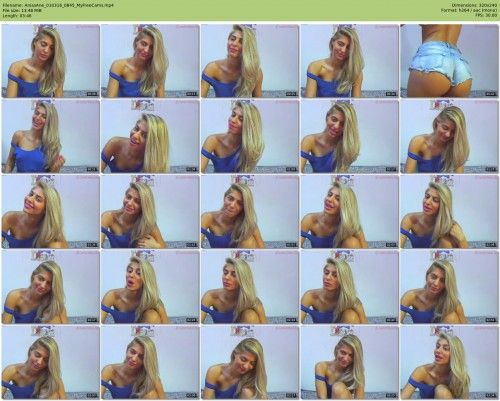Viewport: 500px width, 401px height.
Task: Click the Dimensions text in the header
Action: tap(475, 5)
